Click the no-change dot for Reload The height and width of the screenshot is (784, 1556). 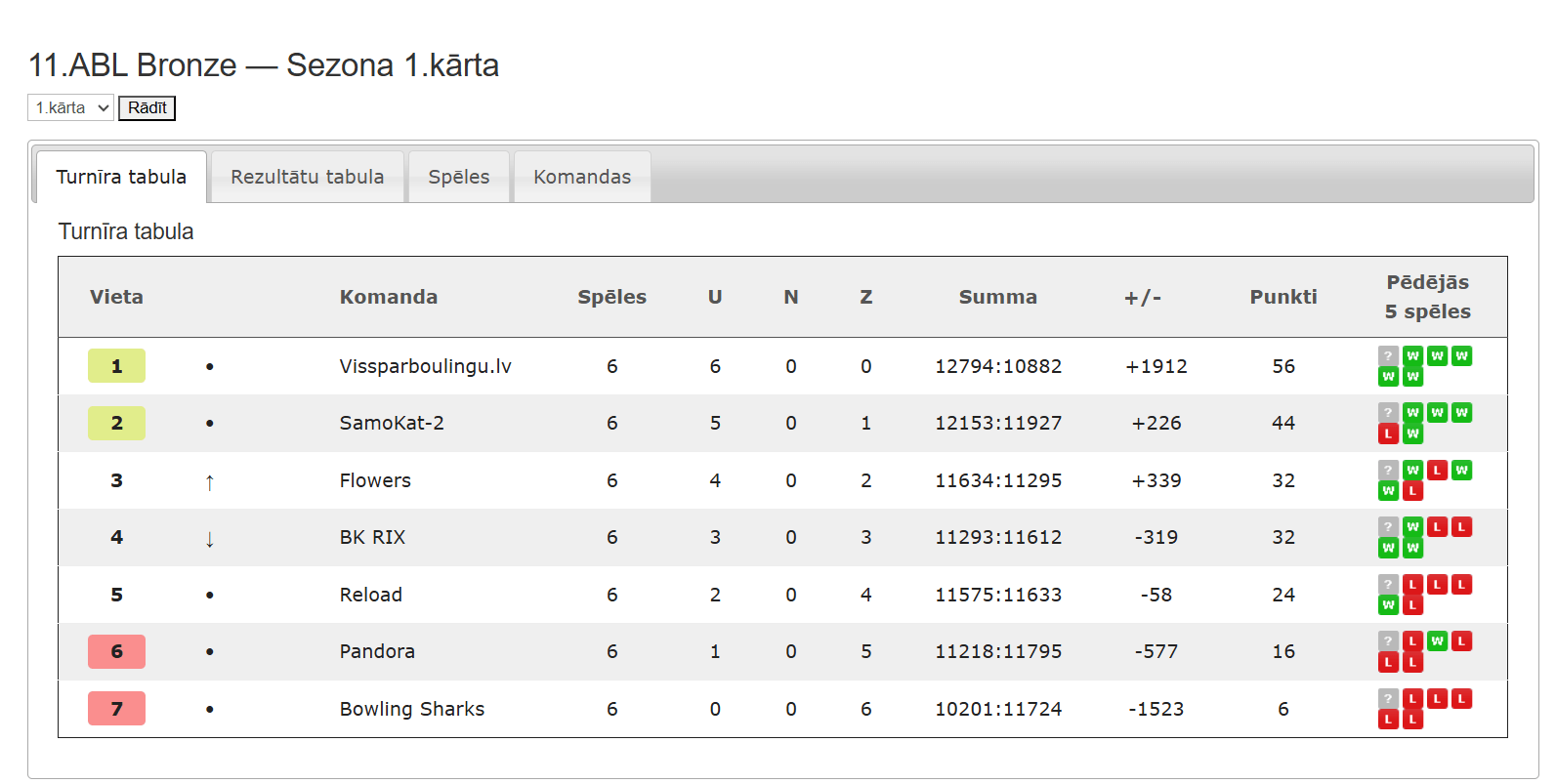tap(209, 596)
